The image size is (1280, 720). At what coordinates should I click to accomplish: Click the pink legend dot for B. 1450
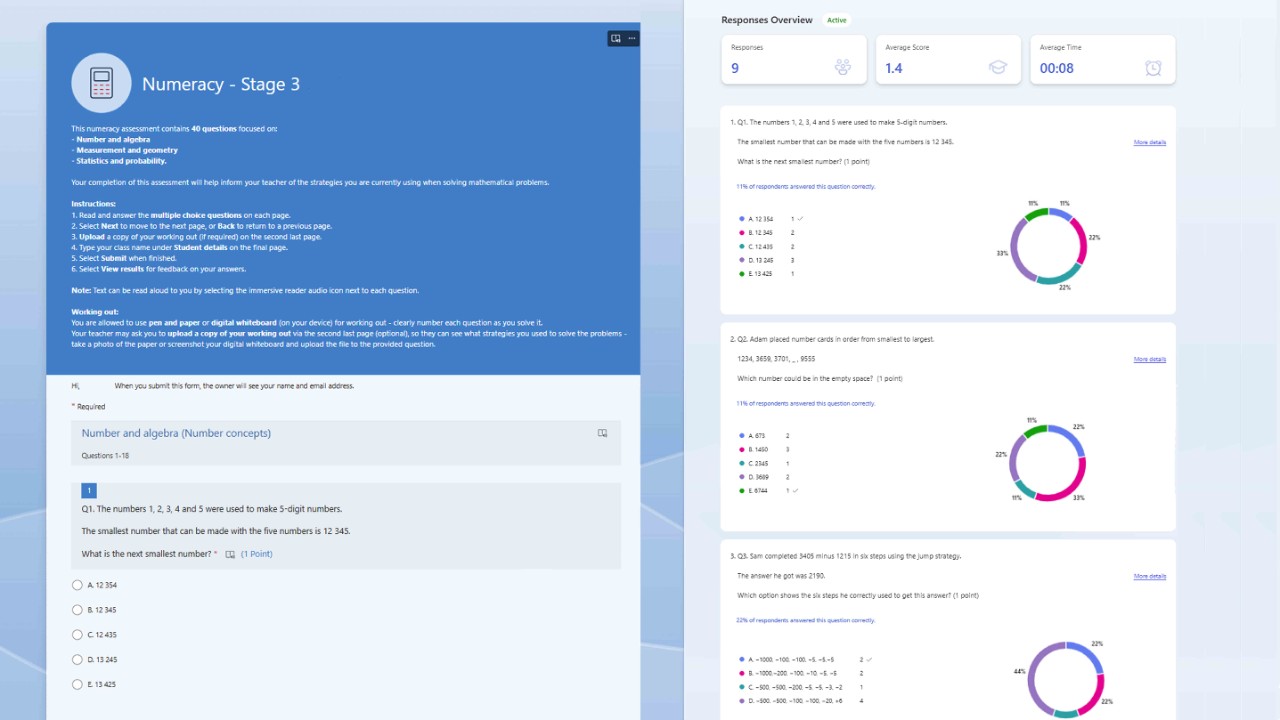coord(742,450)
